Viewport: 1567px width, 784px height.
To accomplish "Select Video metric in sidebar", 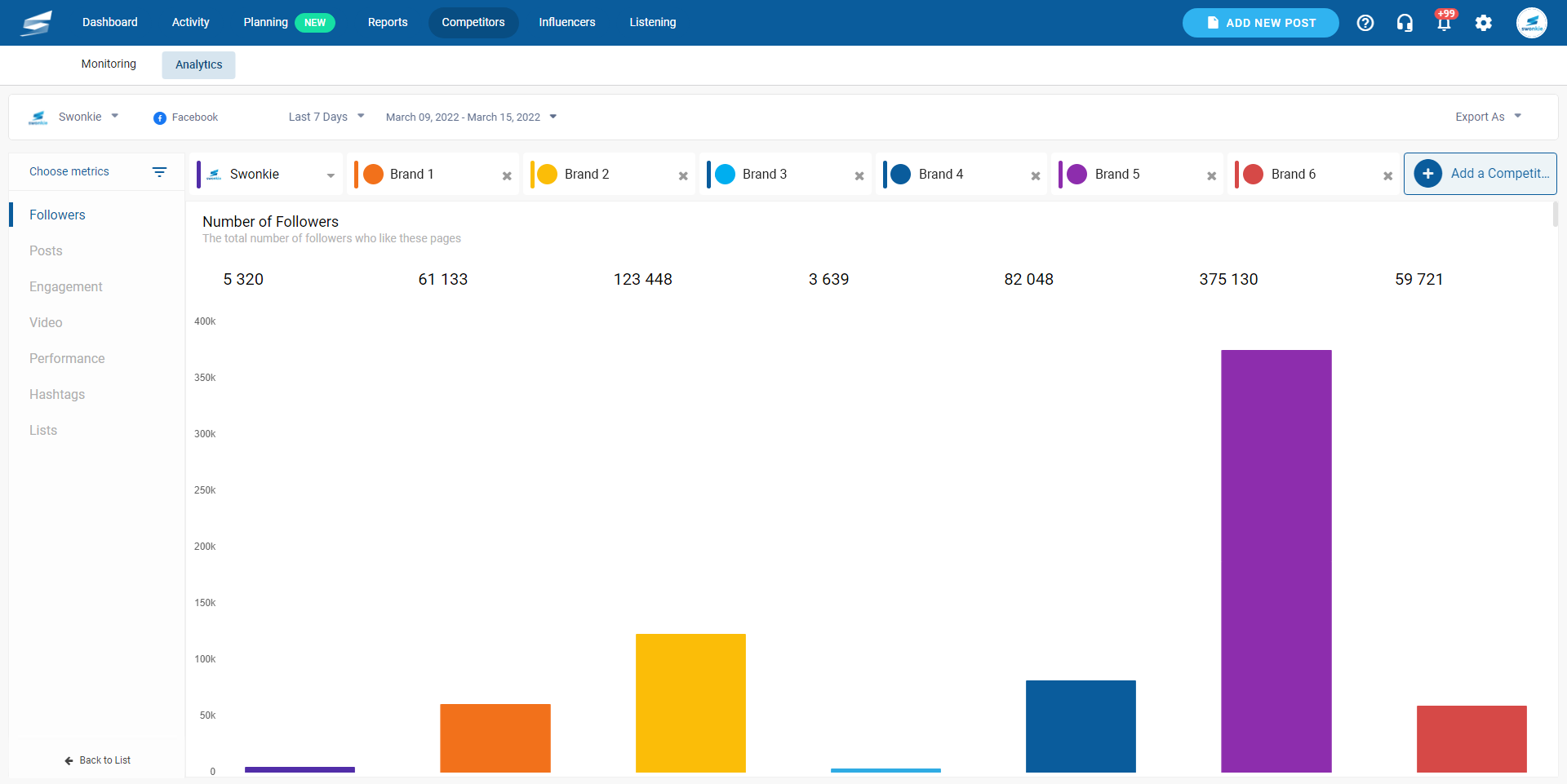I will (x=46, y=323).
